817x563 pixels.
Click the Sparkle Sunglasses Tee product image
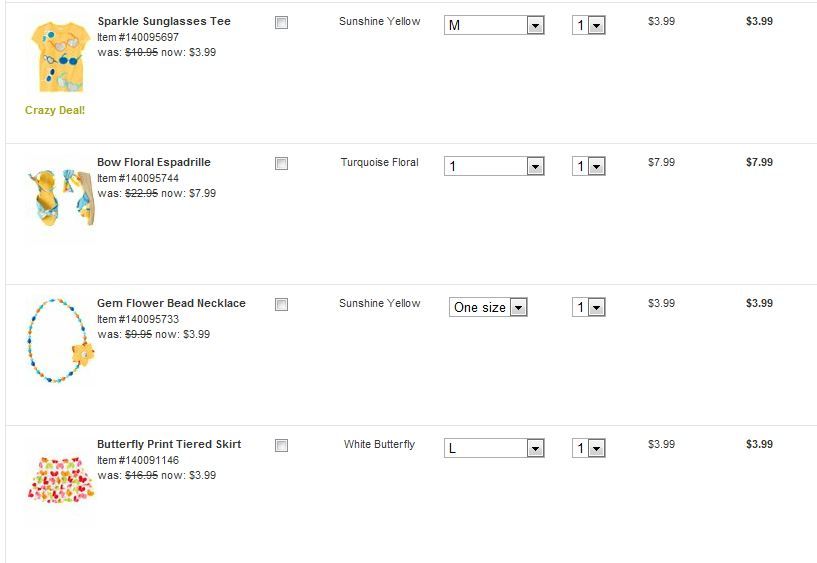click(55, 57)
